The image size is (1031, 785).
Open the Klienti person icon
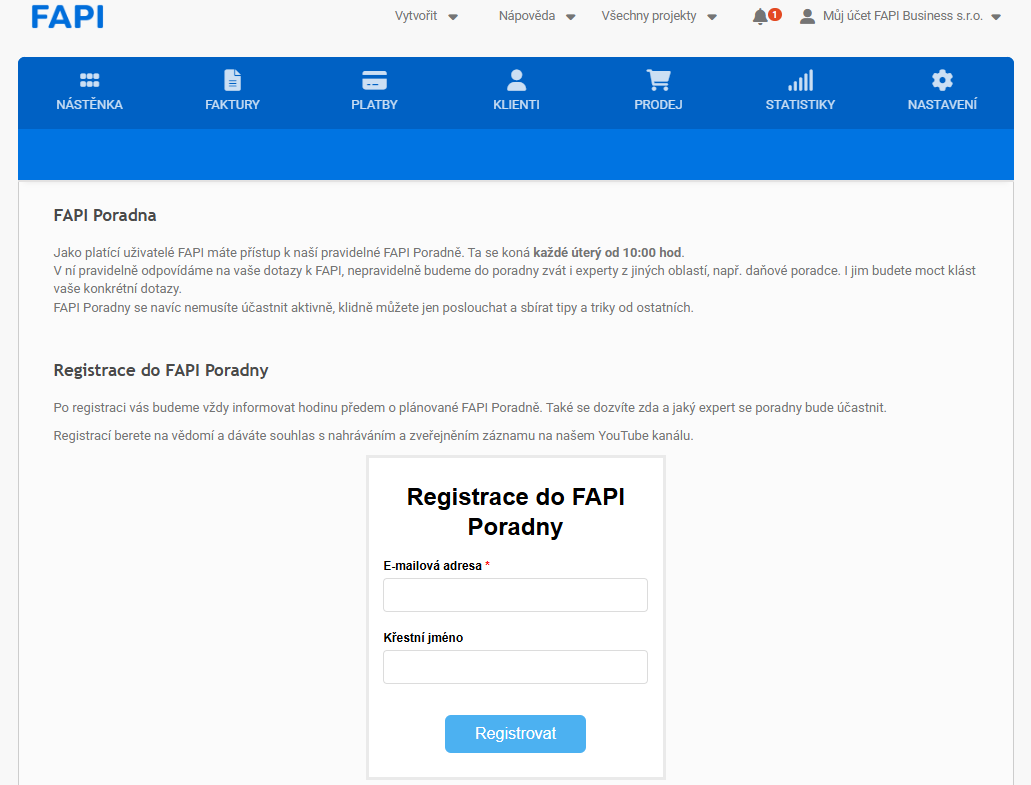pyautogui.click(x=516, y=80)
